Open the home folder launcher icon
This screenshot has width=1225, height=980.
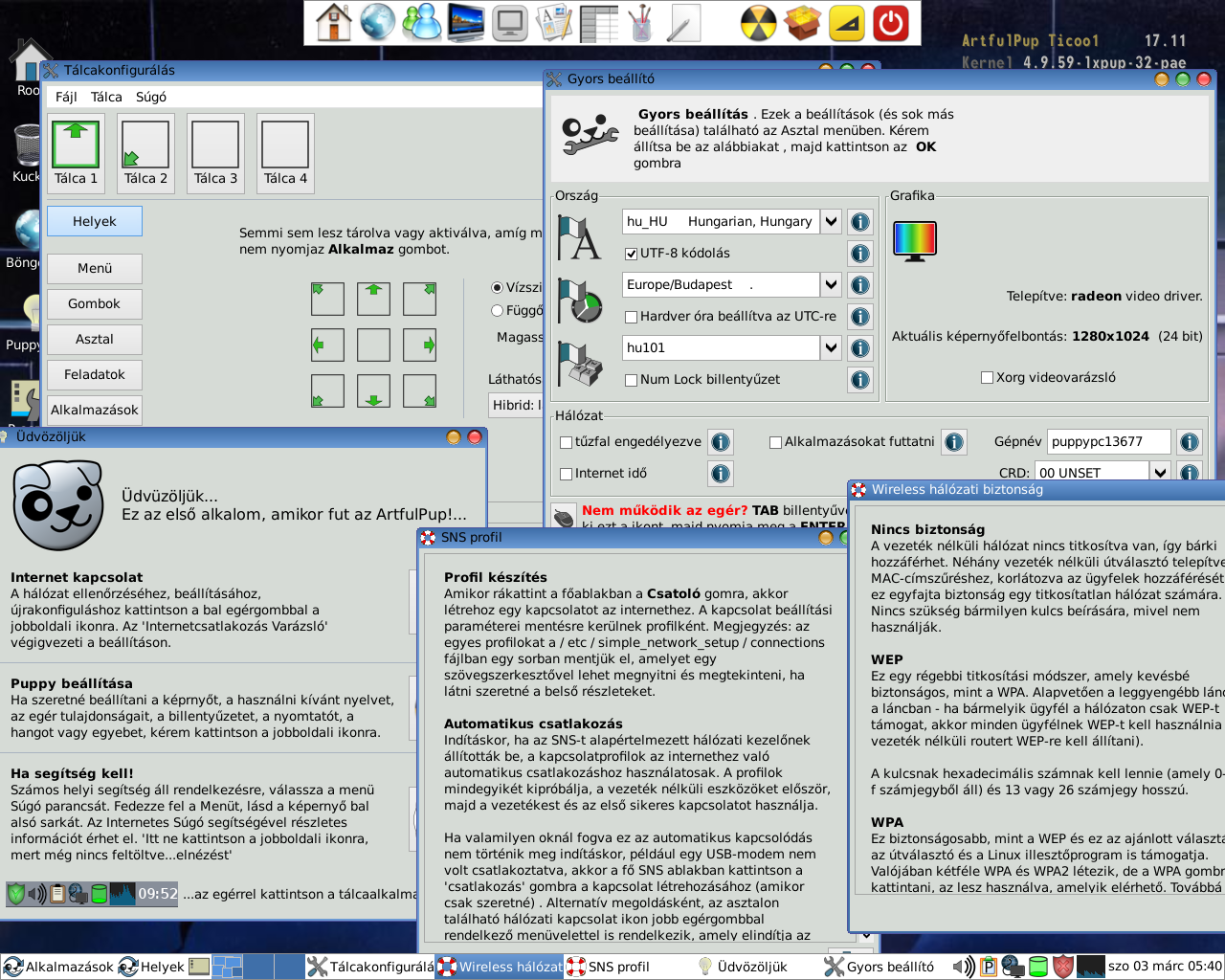(333, 22)
